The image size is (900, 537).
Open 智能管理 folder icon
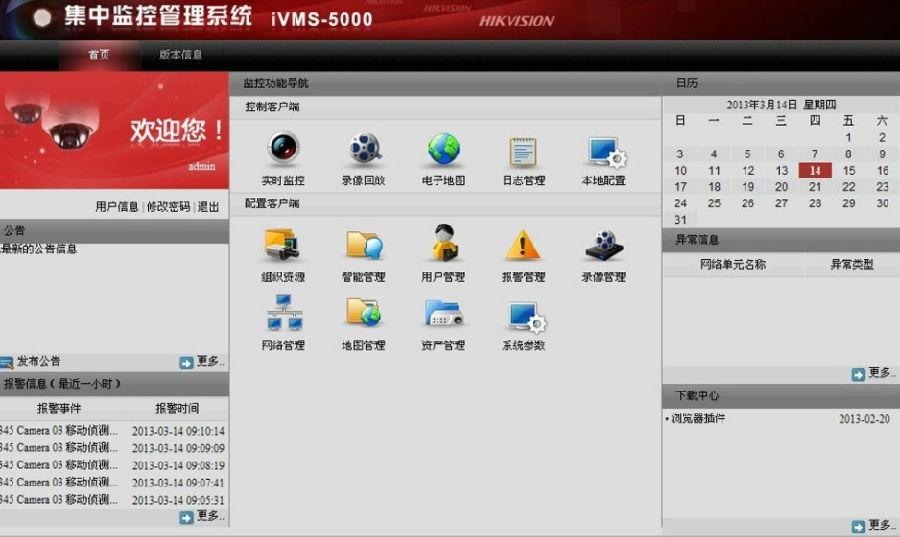click(364, 245)
